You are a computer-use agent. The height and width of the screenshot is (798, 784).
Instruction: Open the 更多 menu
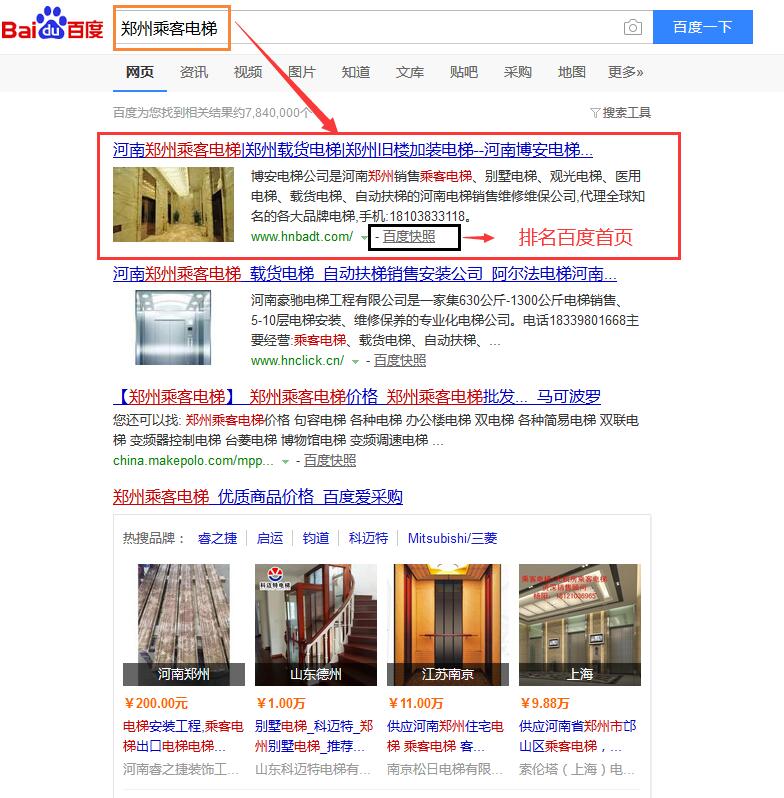coord(626,72)
